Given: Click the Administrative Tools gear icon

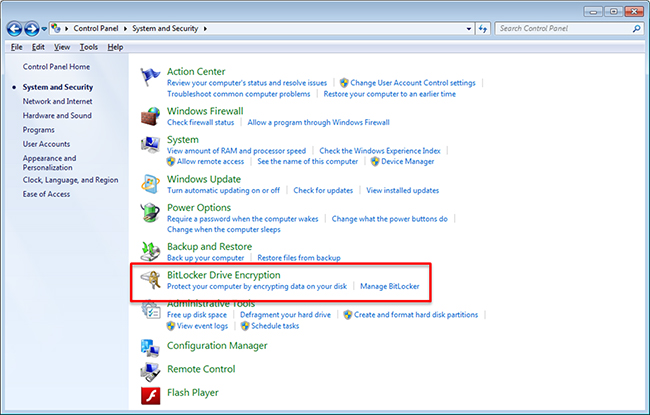Looking at the screenshot, I should coord(150,310).
